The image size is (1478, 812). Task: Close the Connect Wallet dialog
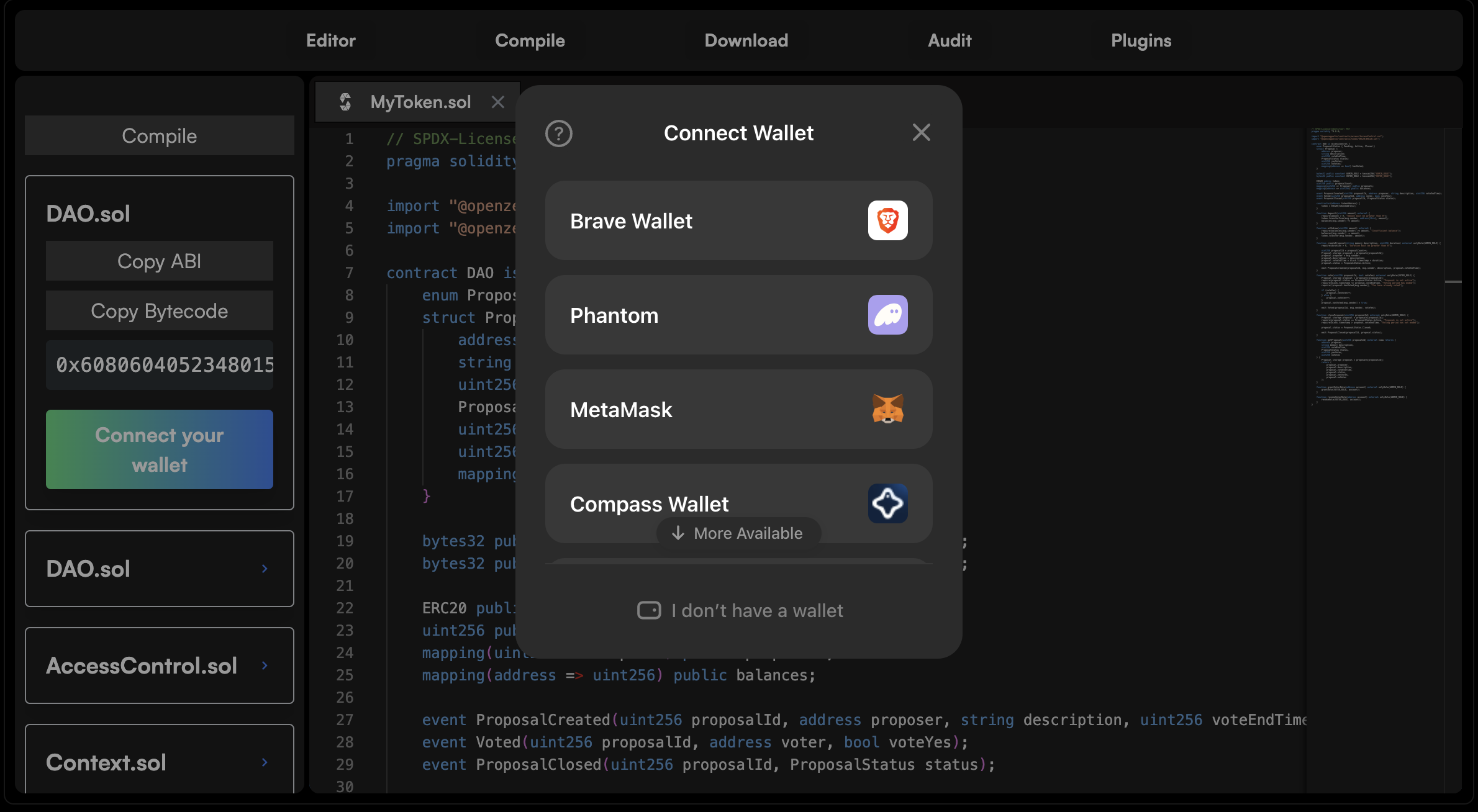(x=921, y=132)
